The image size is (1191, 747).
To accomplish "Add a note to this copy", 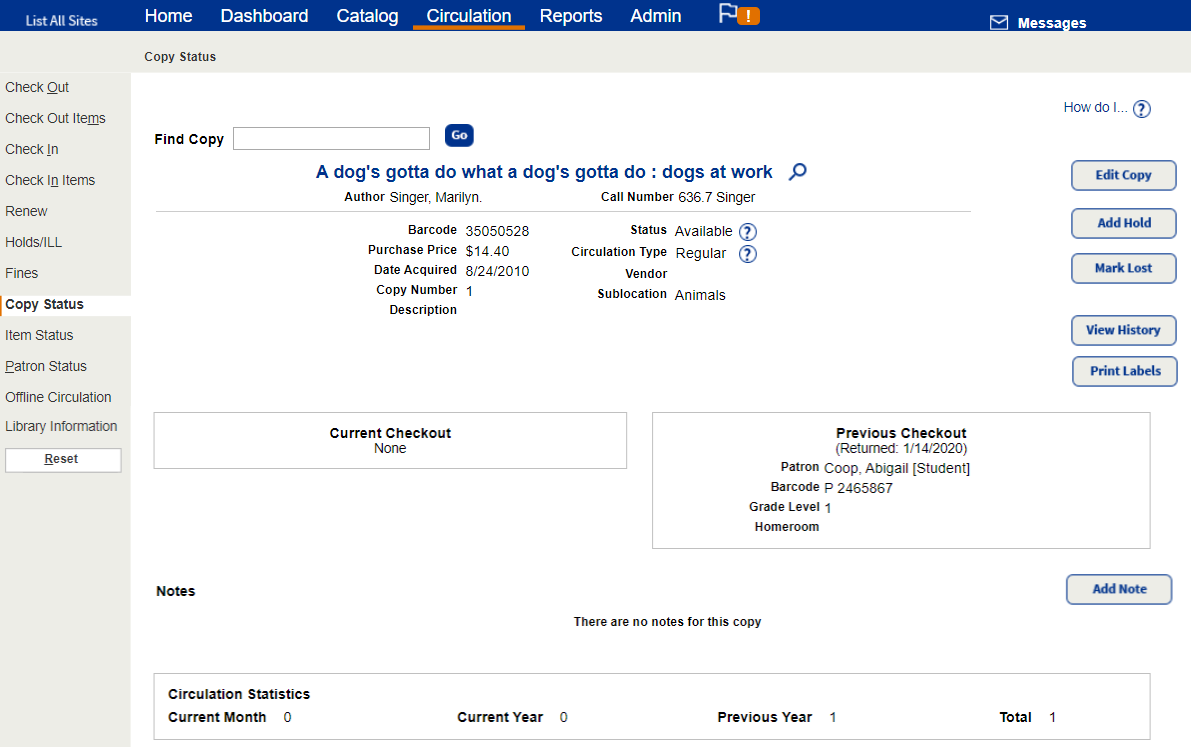I will pyautogui.click(x=1119, y=589).
